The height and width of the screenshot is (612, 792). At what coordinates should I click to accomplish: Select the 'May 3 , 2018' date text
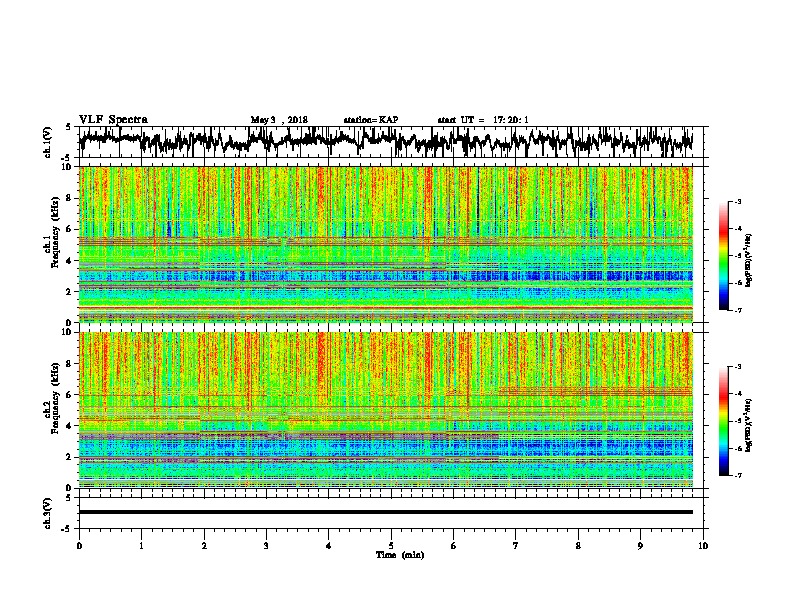(x=279, y=120)
